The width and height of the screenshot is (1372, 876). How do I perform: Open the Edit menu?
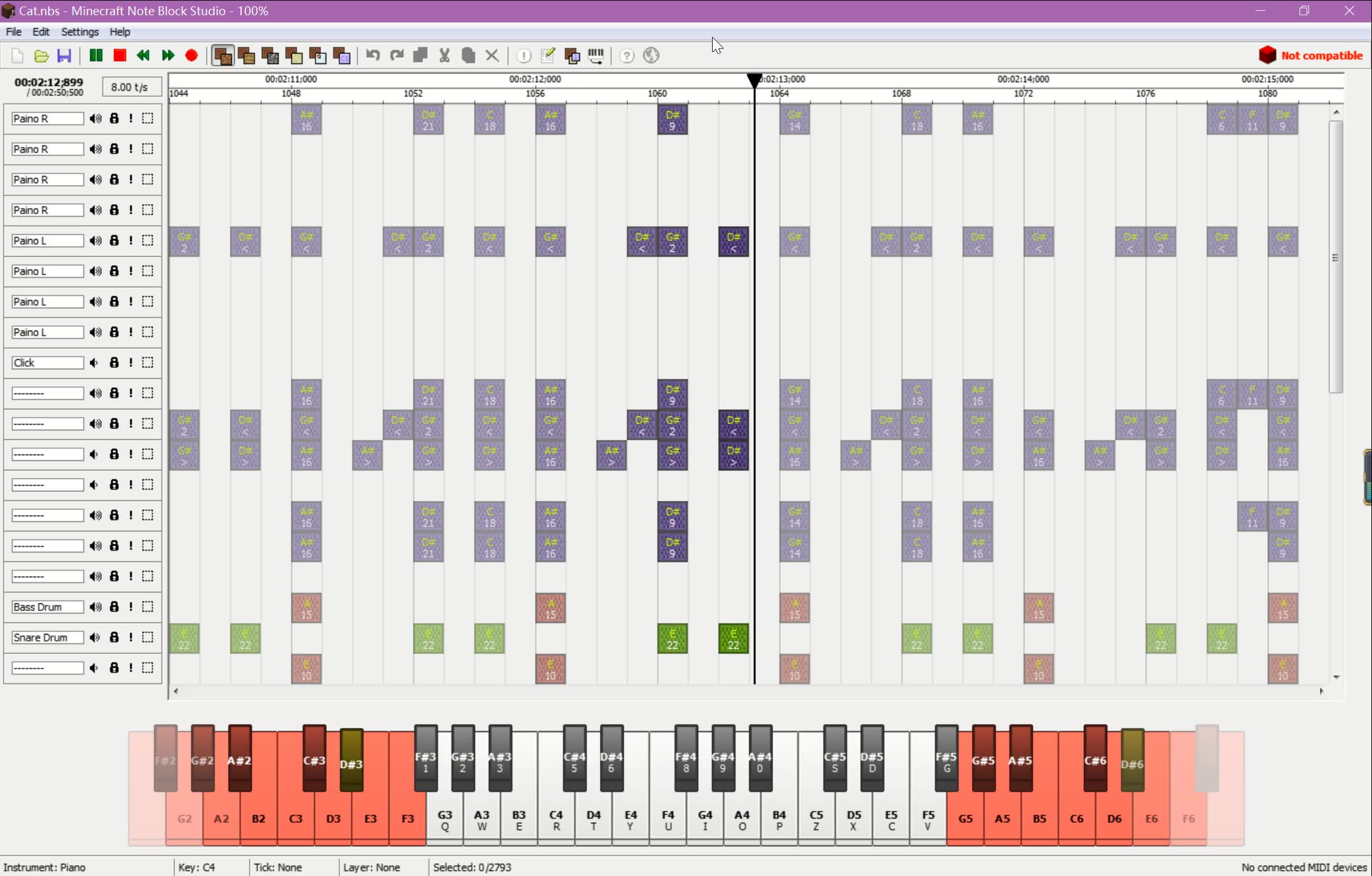[x=41, y=32]
